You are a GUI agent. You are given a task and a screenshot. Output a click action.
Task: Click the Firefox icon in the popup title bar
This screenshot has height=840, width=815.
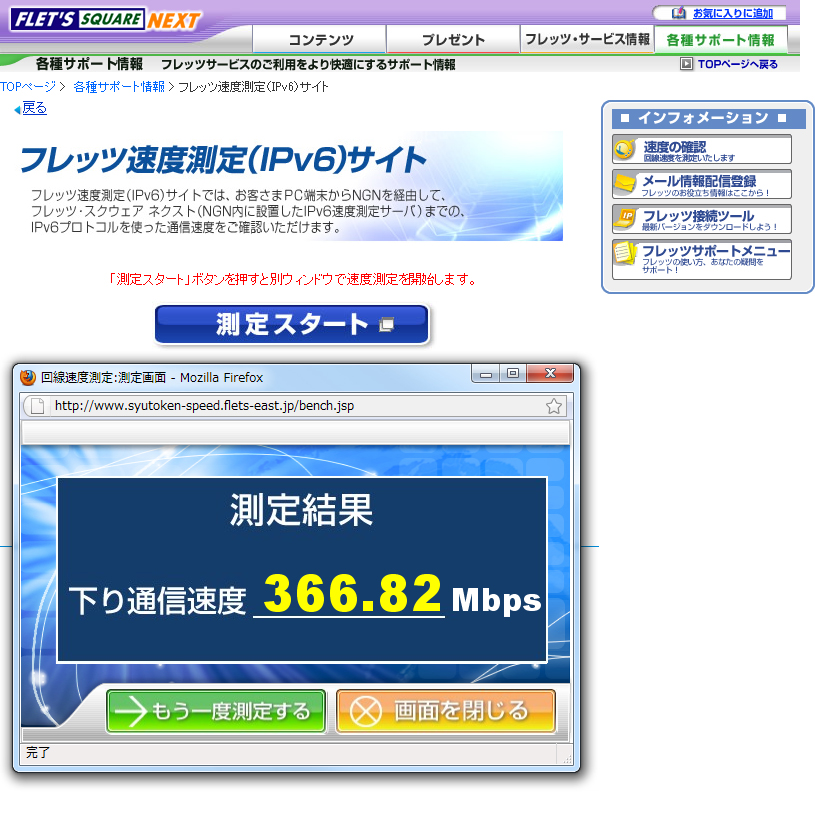28,377
